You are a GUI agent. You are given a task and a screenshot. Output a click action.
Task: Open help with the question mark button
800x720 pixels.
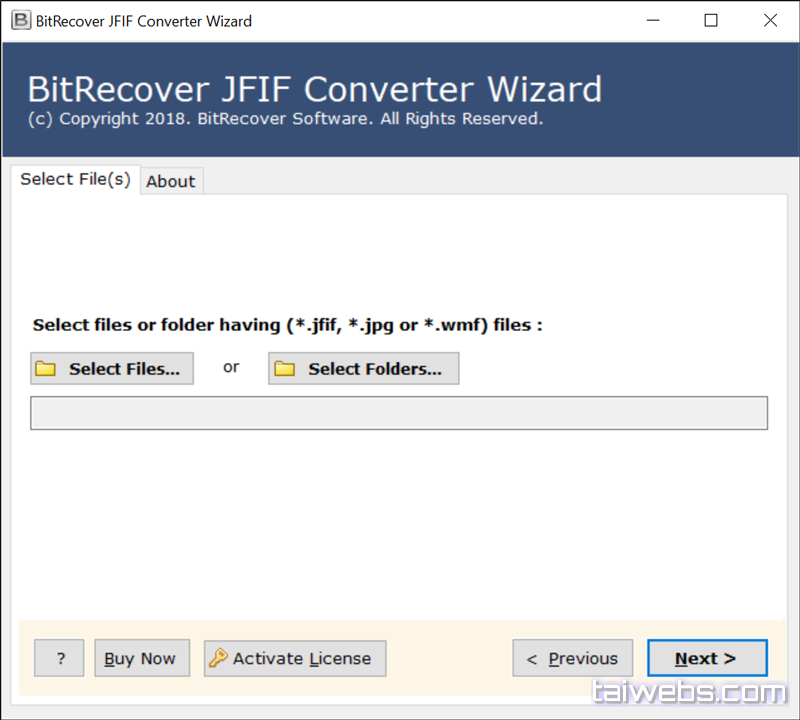(x=60, y=659)
